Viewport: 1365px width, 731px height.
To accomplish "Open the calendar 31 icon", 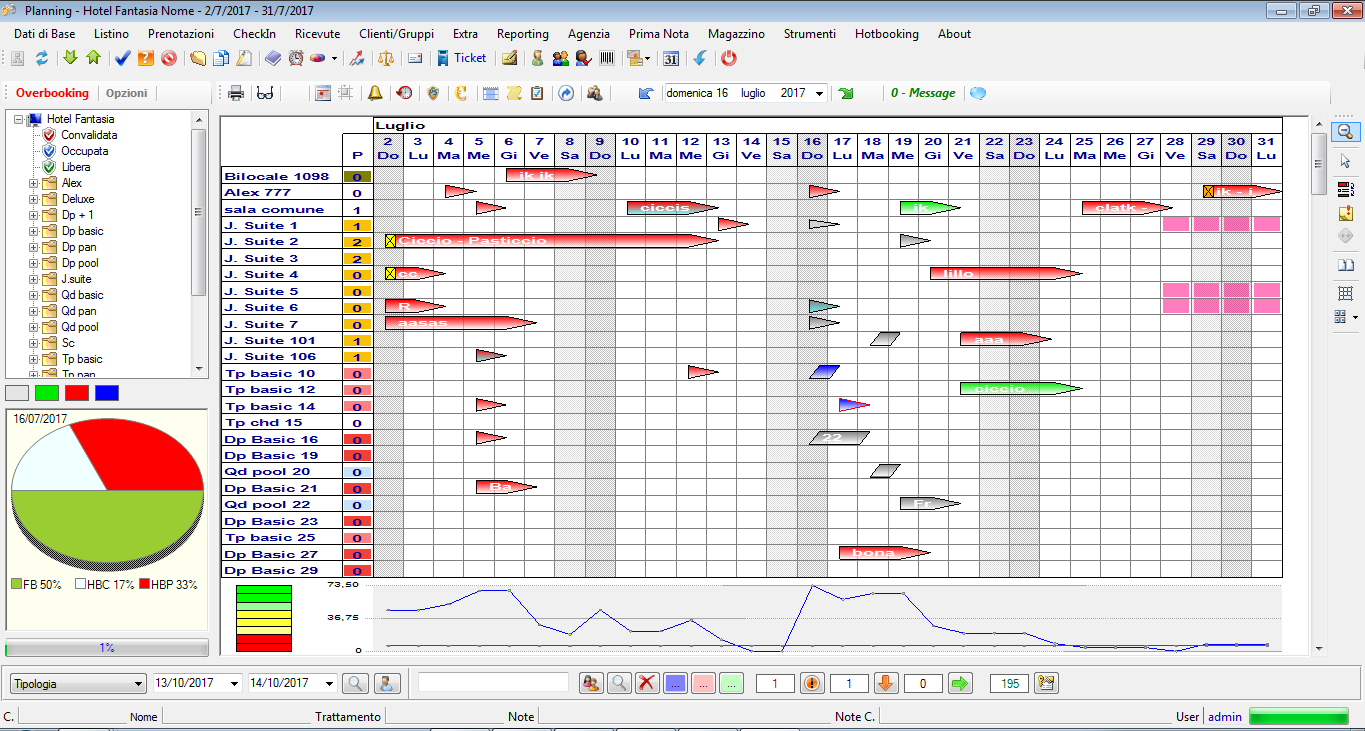I will coord(671,58).
